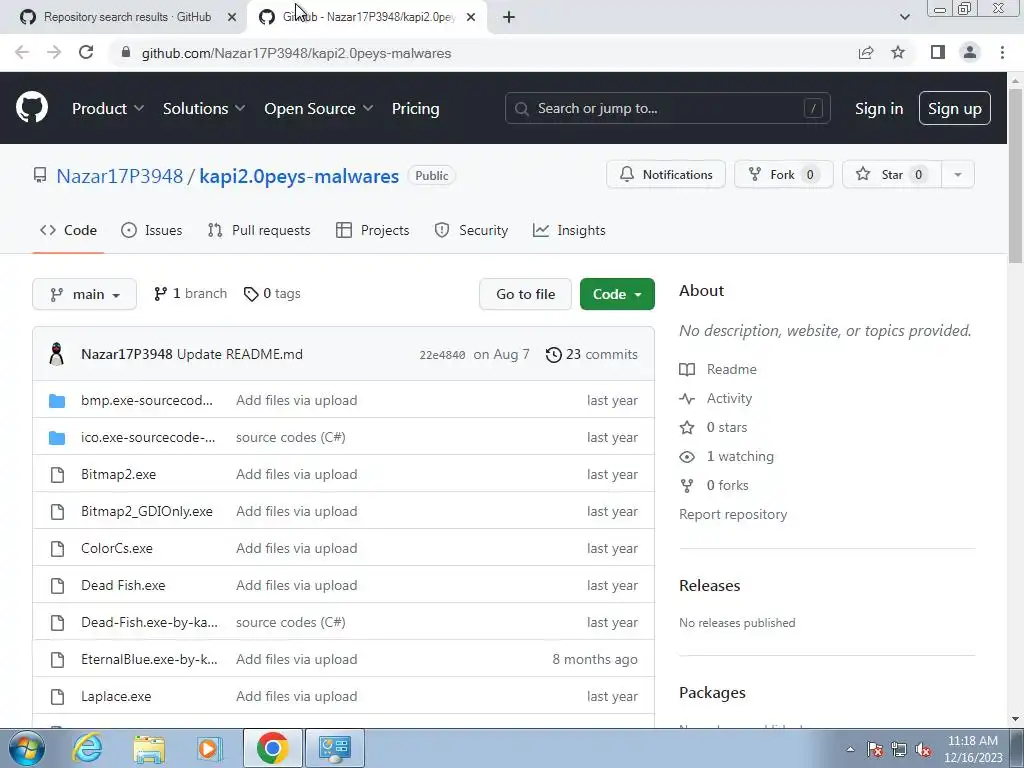Launch Internet Explorer from the taskbar
Screen dimensions: 1024x768
[88, 748]
